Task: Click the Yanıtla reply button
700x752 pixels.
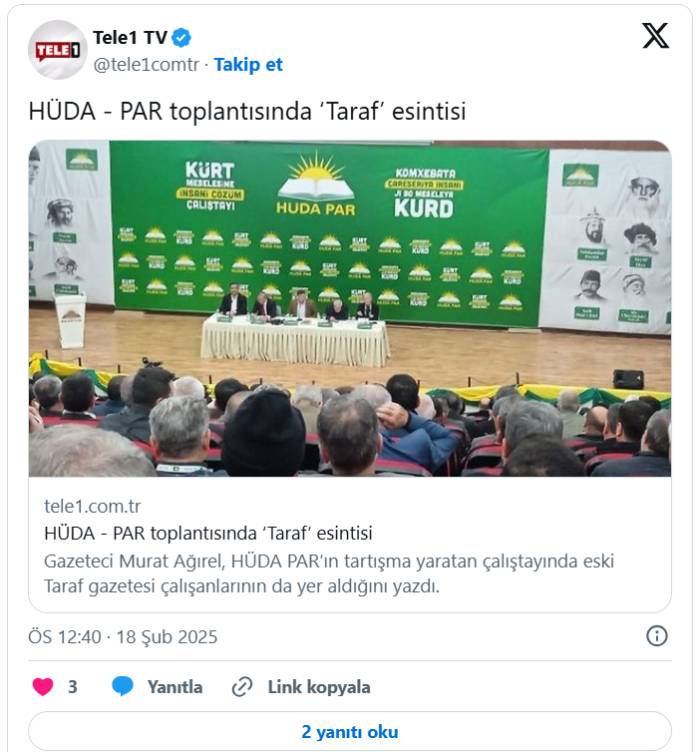Action: tap(175, 687)
